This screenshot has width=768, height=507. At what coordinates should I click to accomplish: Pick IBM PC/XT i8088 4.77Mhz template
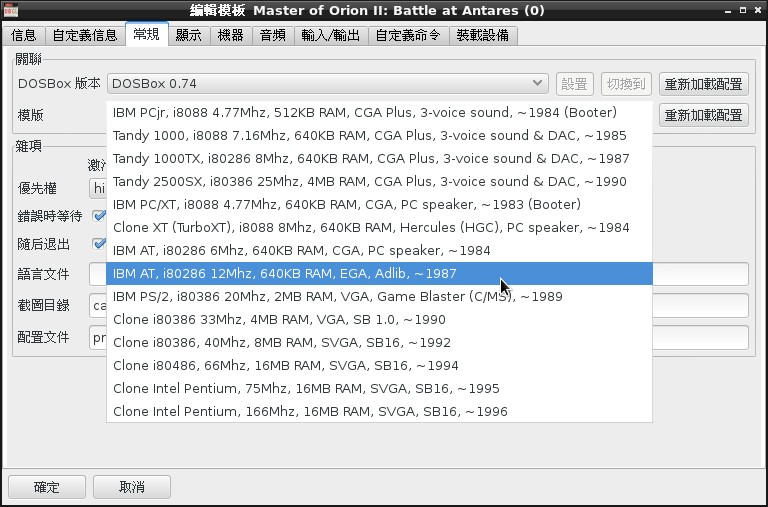pyautogui.click(x=380, y=205)
